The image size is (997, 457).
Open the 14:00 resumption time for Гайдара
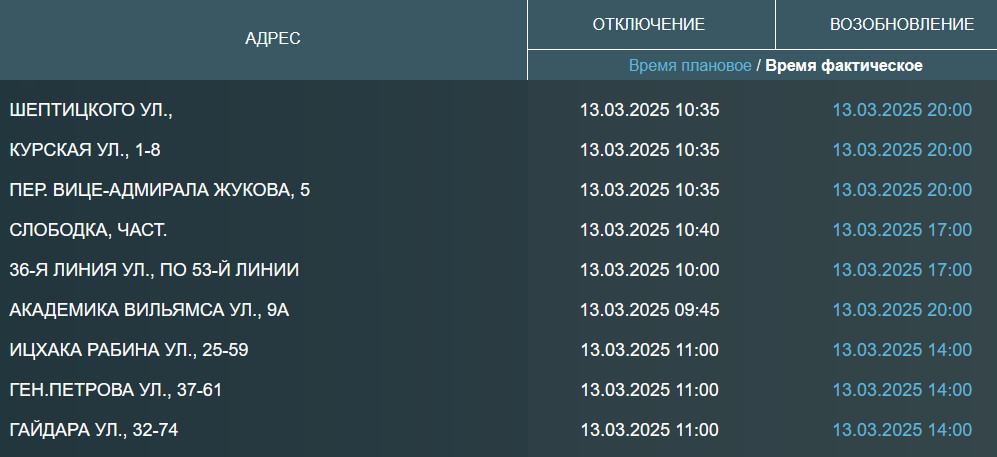coord(902,430)
